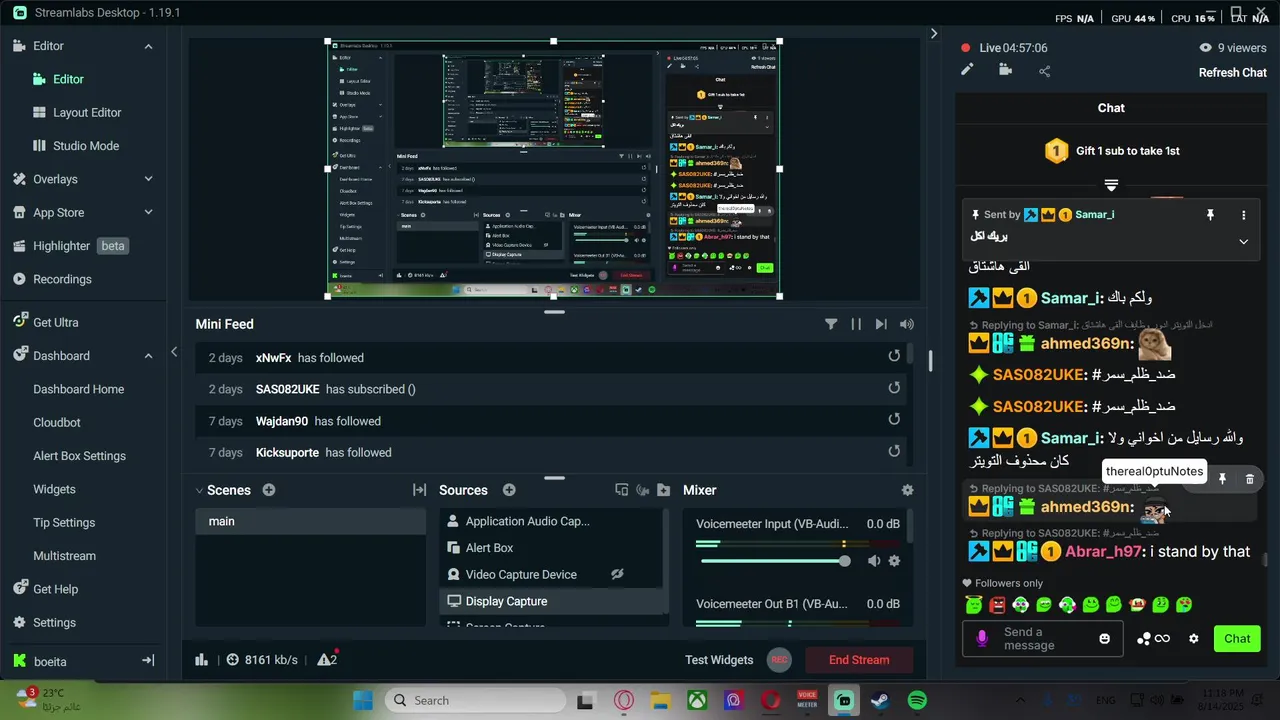The width and height of the screenshot is (1280, 720).
Task: Open Recordings page
Action: 62,279
